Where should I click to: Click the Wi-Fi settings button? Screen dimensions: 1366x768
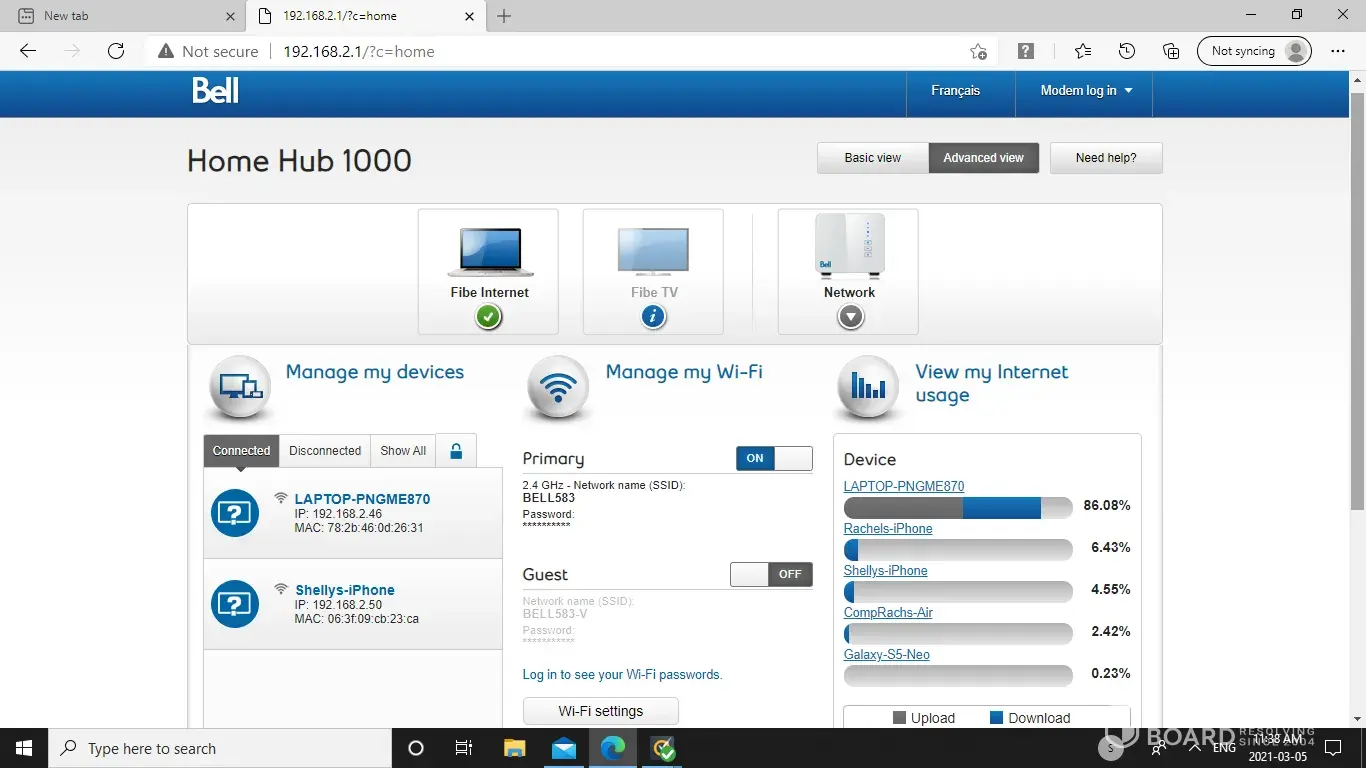[600, 711]
